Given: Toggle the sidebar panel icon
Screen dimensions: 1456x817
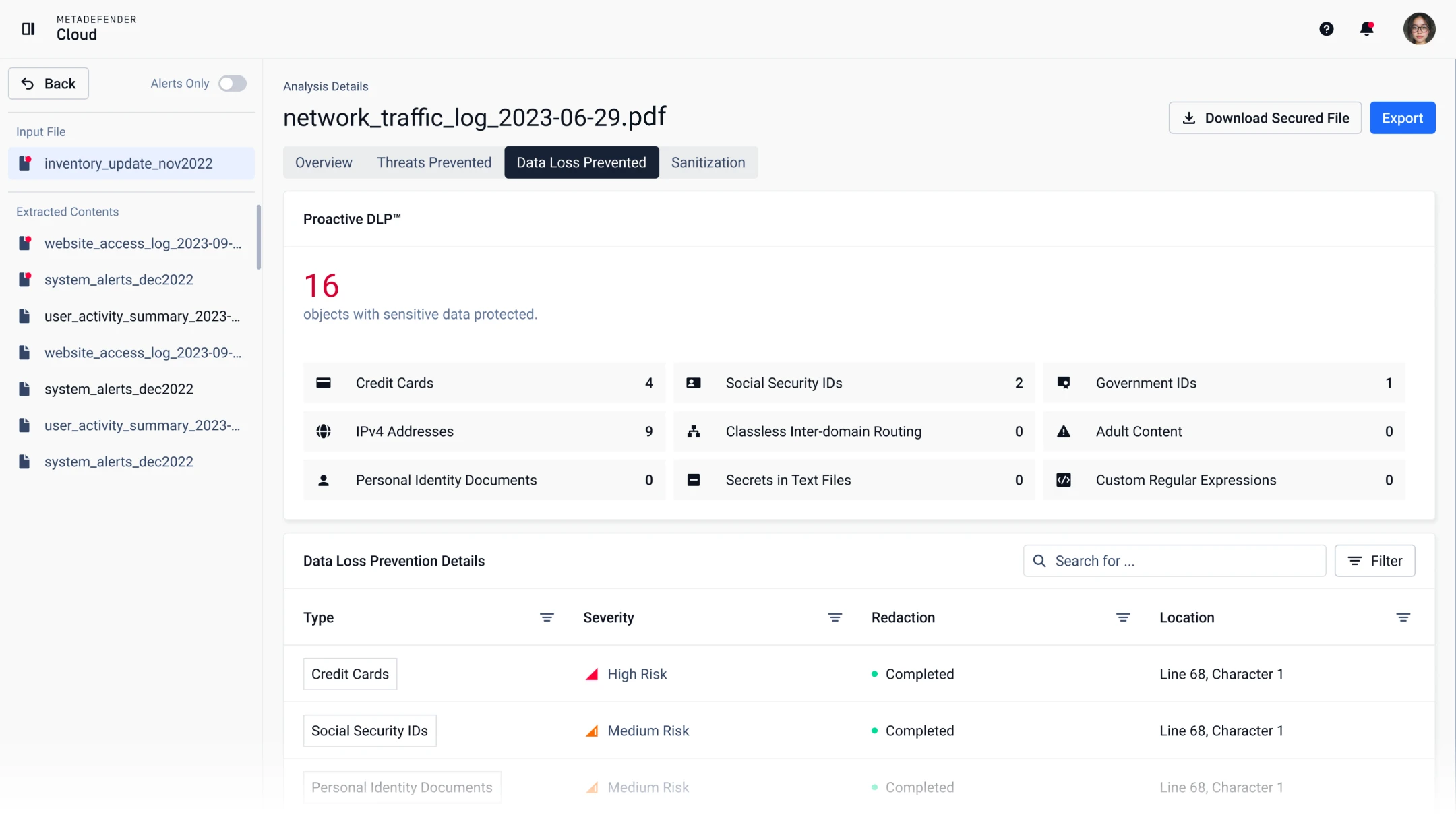Looking at the screenshot, I should pyautogui.click(x=28, y=29).
